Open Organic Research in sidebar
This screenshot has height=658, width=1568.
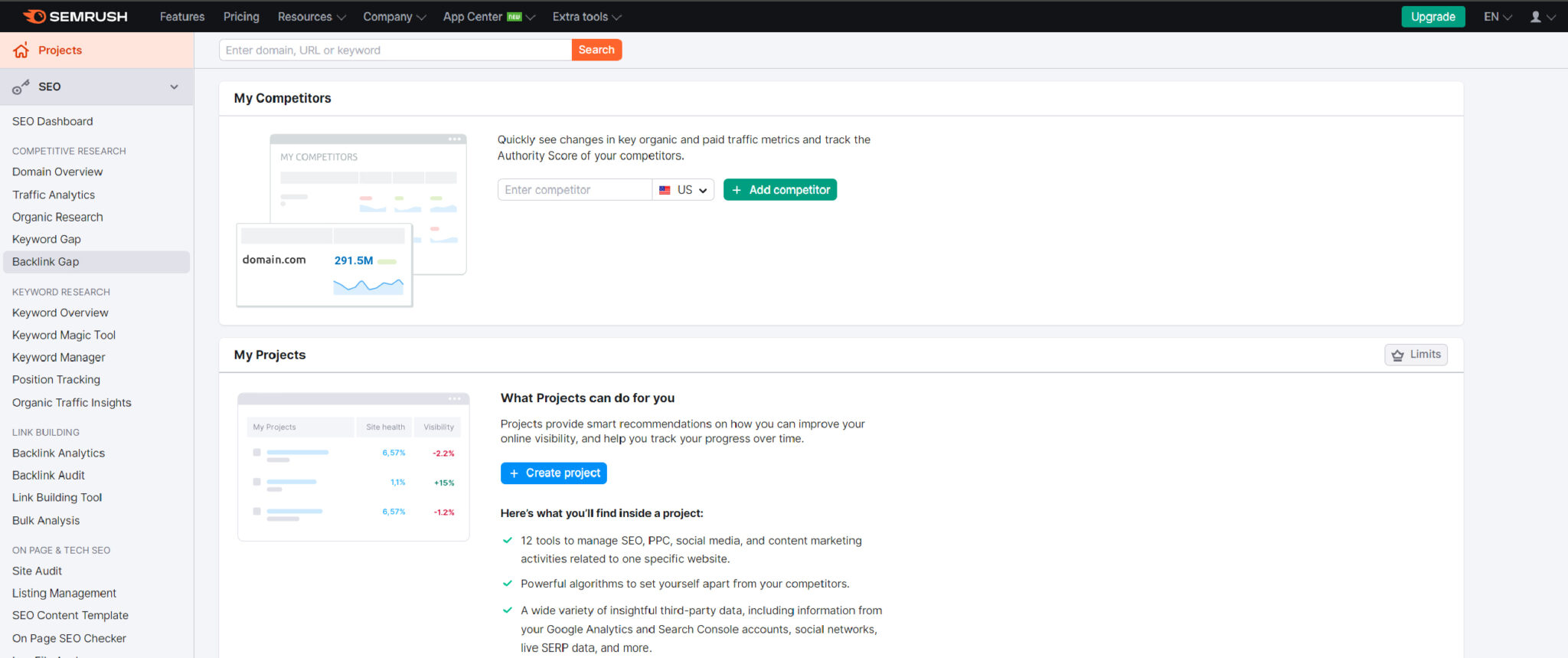pos(57,217)
